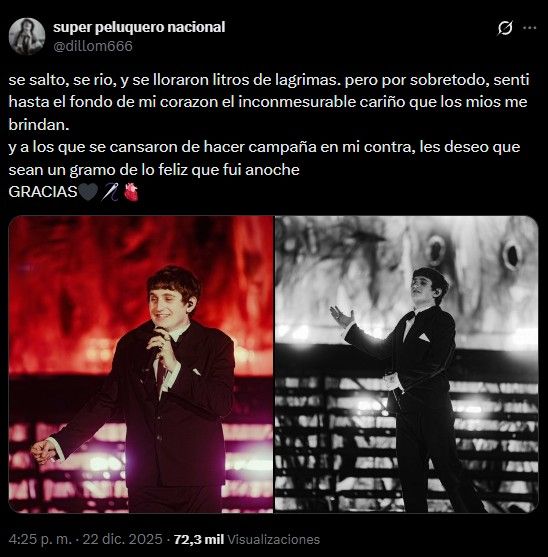The width and height of the screenshot is (548, 557).
Task: Open the red-background concert photo
Action: coord(141,364)
